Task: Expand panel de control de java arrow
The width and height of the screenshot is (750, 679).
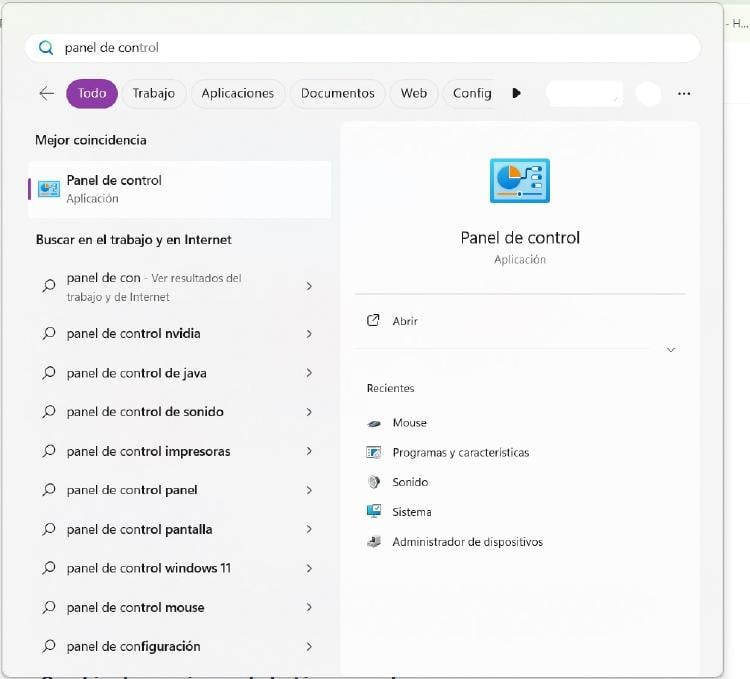Action: pyautogui.click(x=309, y=373)
